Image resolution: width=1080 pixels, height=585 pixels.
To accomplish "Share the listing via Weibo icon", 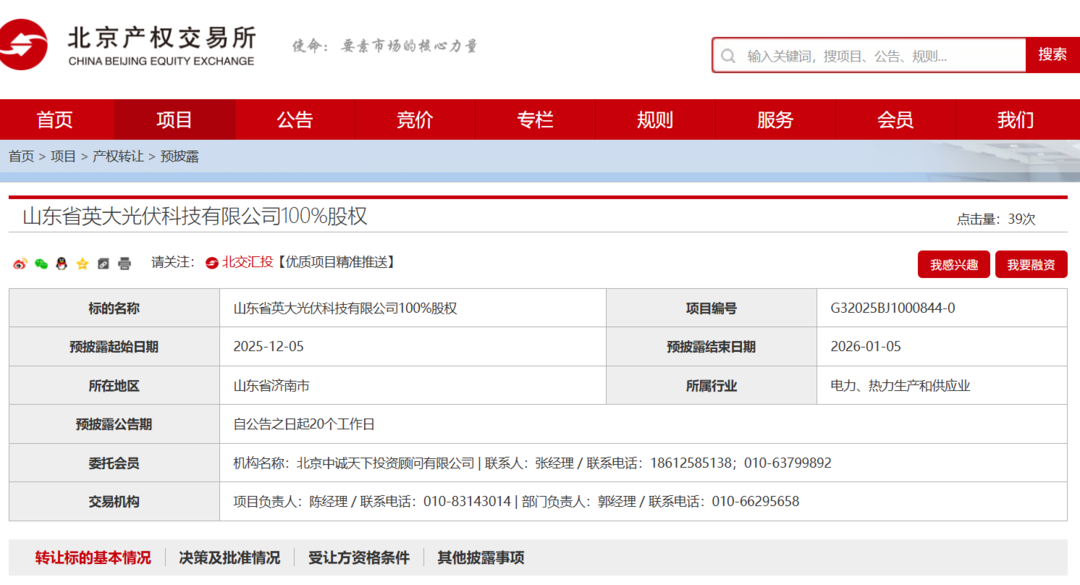I will [21, 263].
